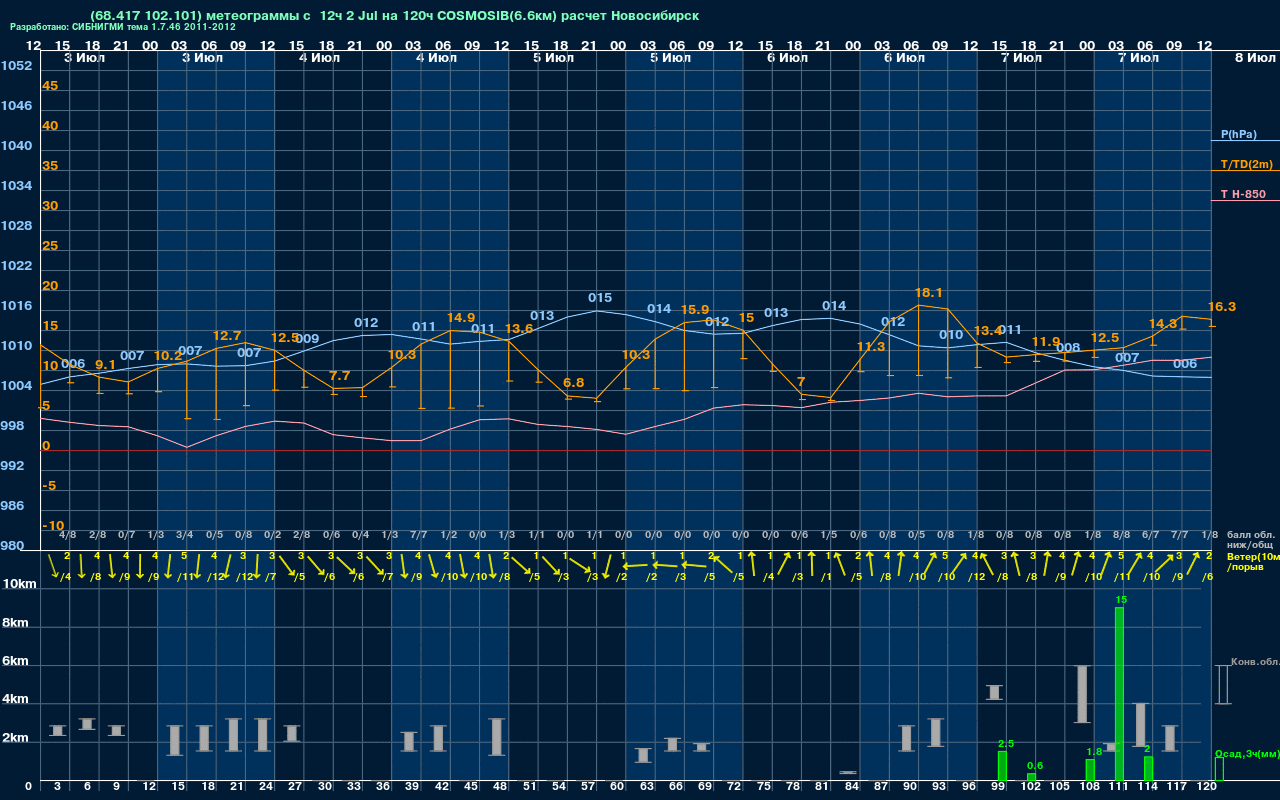Click the 015 pressure curve label
The image size is (1280, 800).
(600, 298)
